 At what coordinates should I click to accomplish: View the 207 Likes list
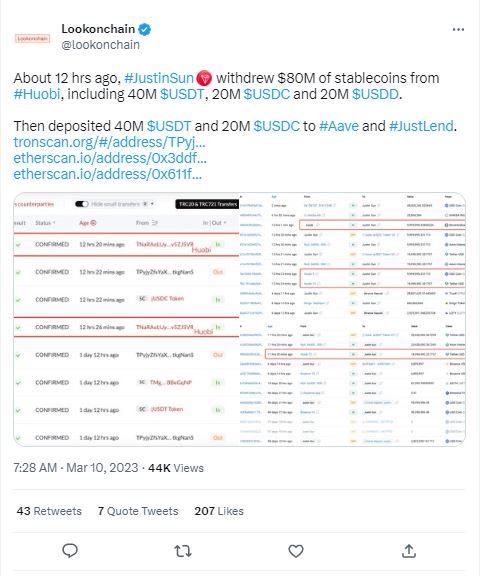pyautogui.click(x=219, y=511)
